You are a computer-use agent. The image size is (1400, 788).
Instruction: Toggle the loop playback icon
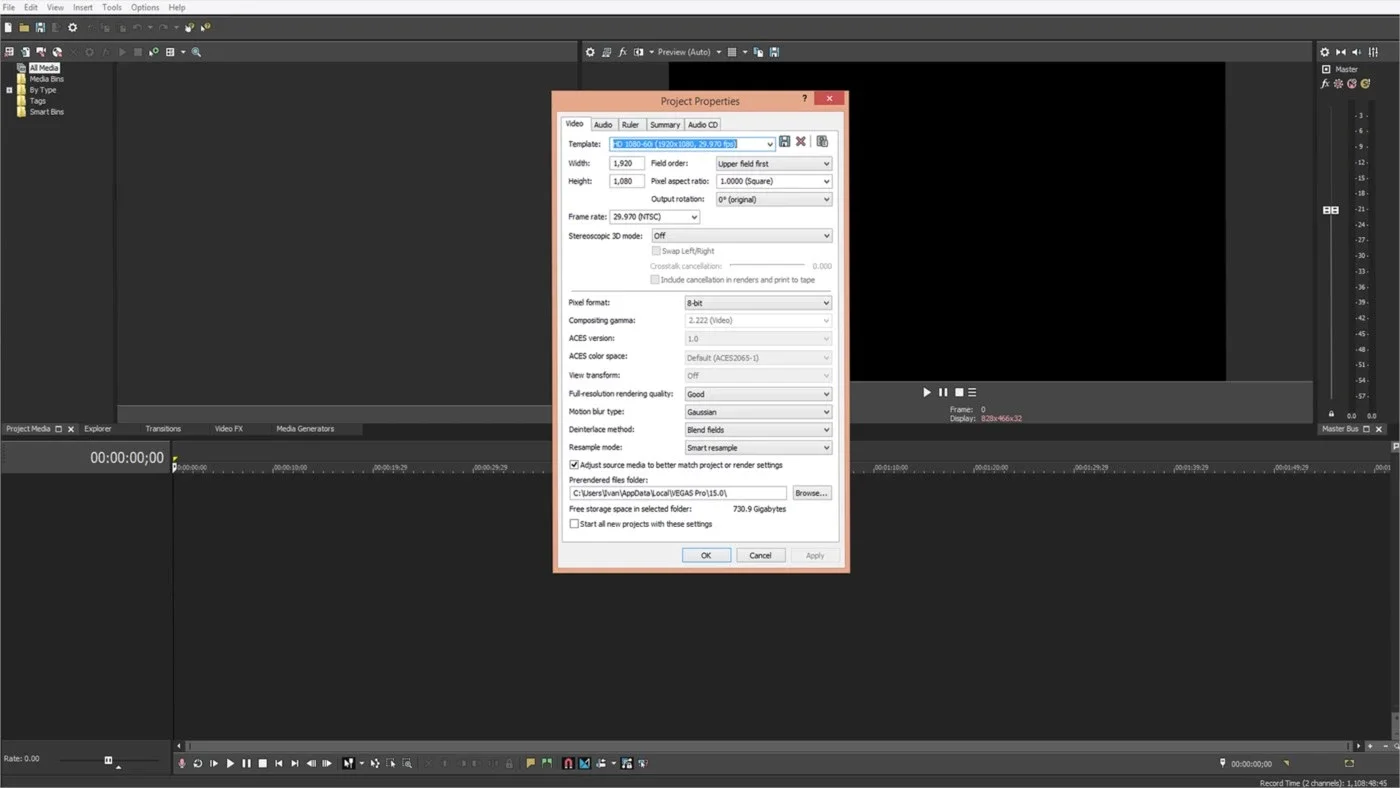tap(197, 763)
